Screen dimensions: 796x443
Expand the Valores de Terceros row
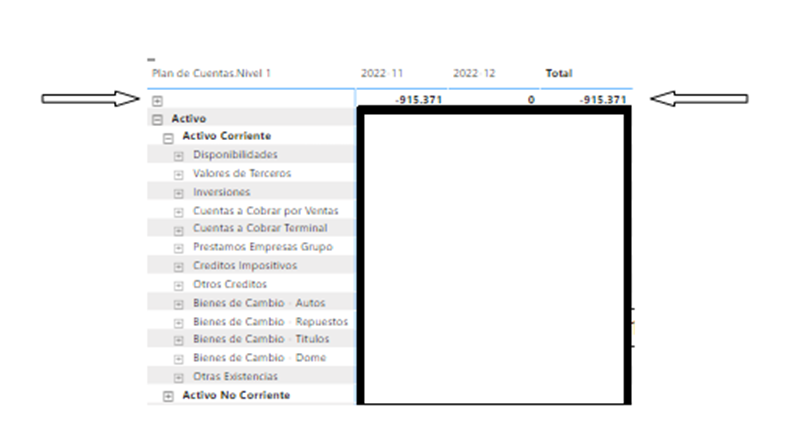tap(178, 175)
